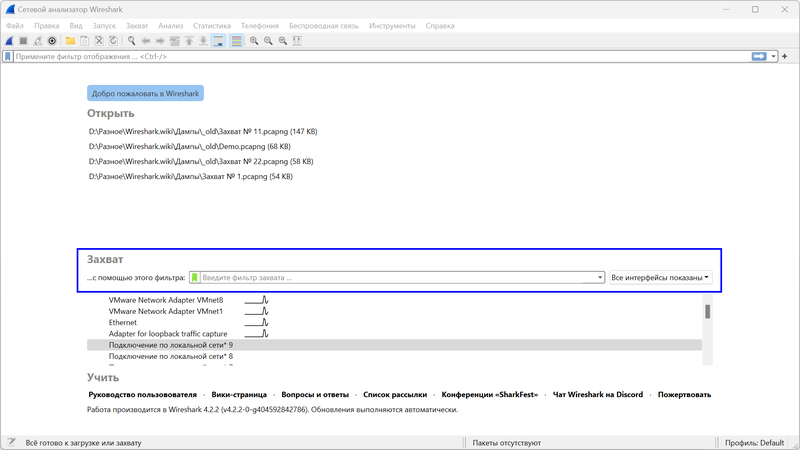This screenshot has width=800, height=450.
Task: Open the Анализ menu
Action: click(x=170, y=26)
